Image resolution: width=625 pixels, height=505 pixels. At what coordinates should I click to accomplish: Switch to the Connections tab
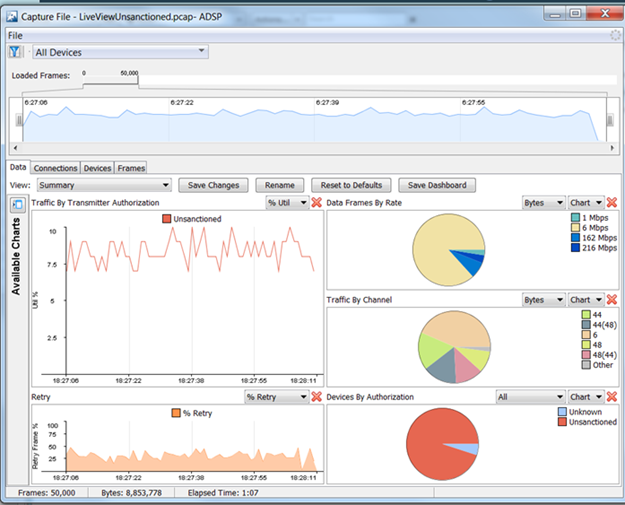click(55, 168)
